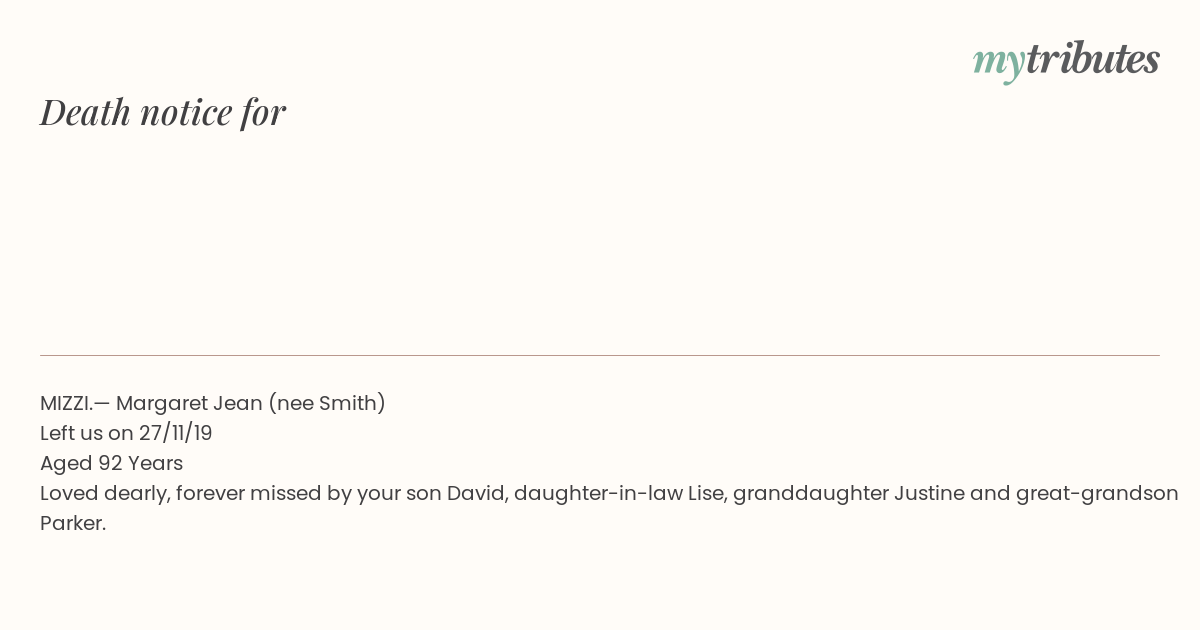Click the dark "tributes" in the logo

click(1093, 60)
